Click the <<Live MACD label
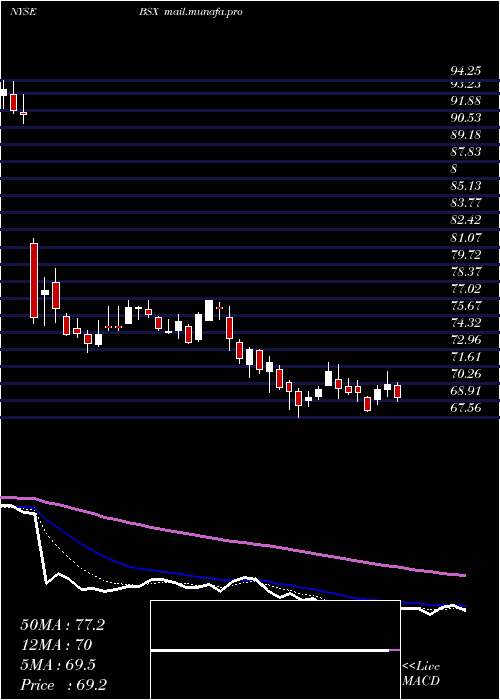 tap(421, 673)
